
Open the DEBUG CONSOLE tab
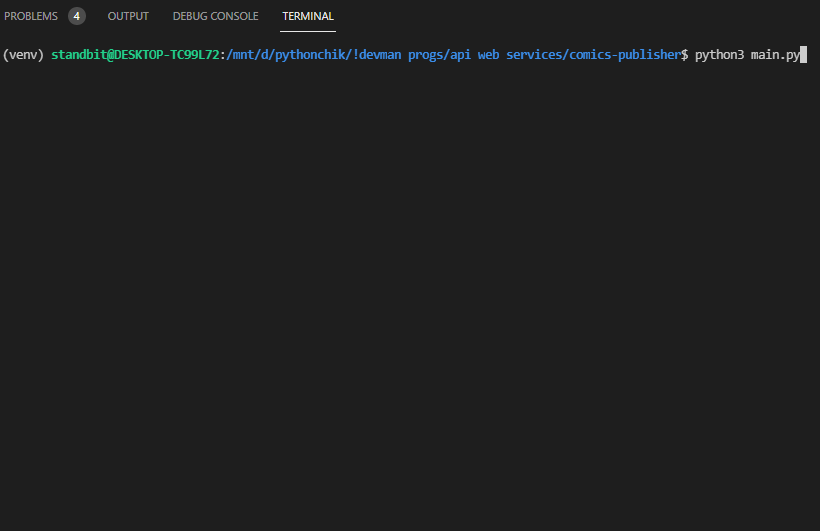pos(215,16)
